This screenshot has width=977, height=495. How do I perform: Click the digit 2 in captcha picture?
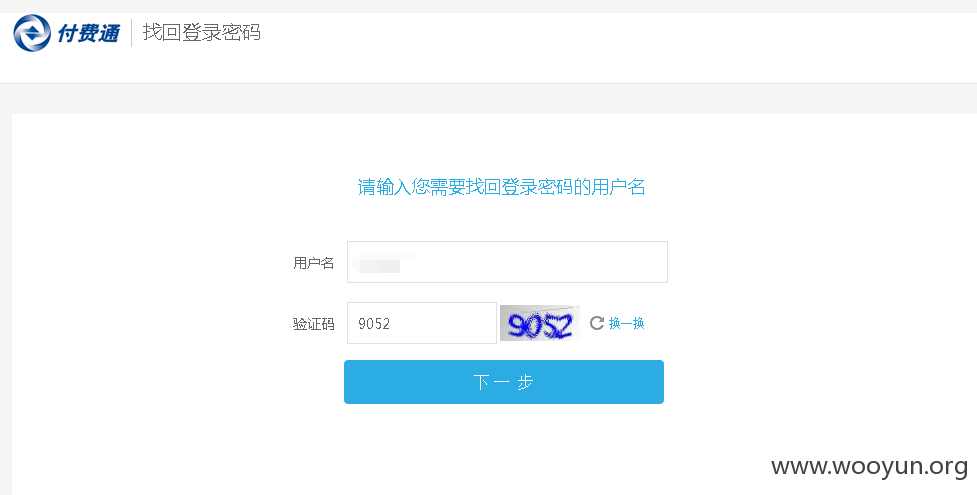point(563,325)
